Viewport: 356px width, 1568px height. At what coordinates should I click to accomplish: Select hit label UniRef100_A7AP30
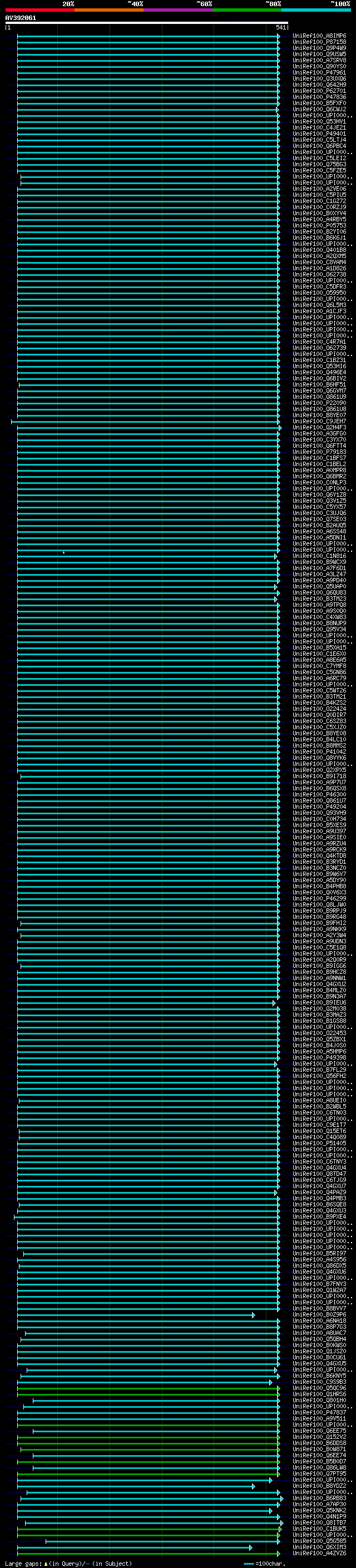(x=319, y=1505)
